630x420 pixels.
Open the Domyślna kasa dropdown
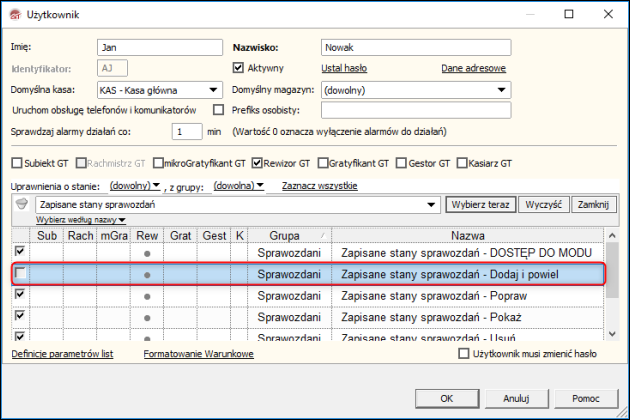pyautogui.click(x=213, y=90)
